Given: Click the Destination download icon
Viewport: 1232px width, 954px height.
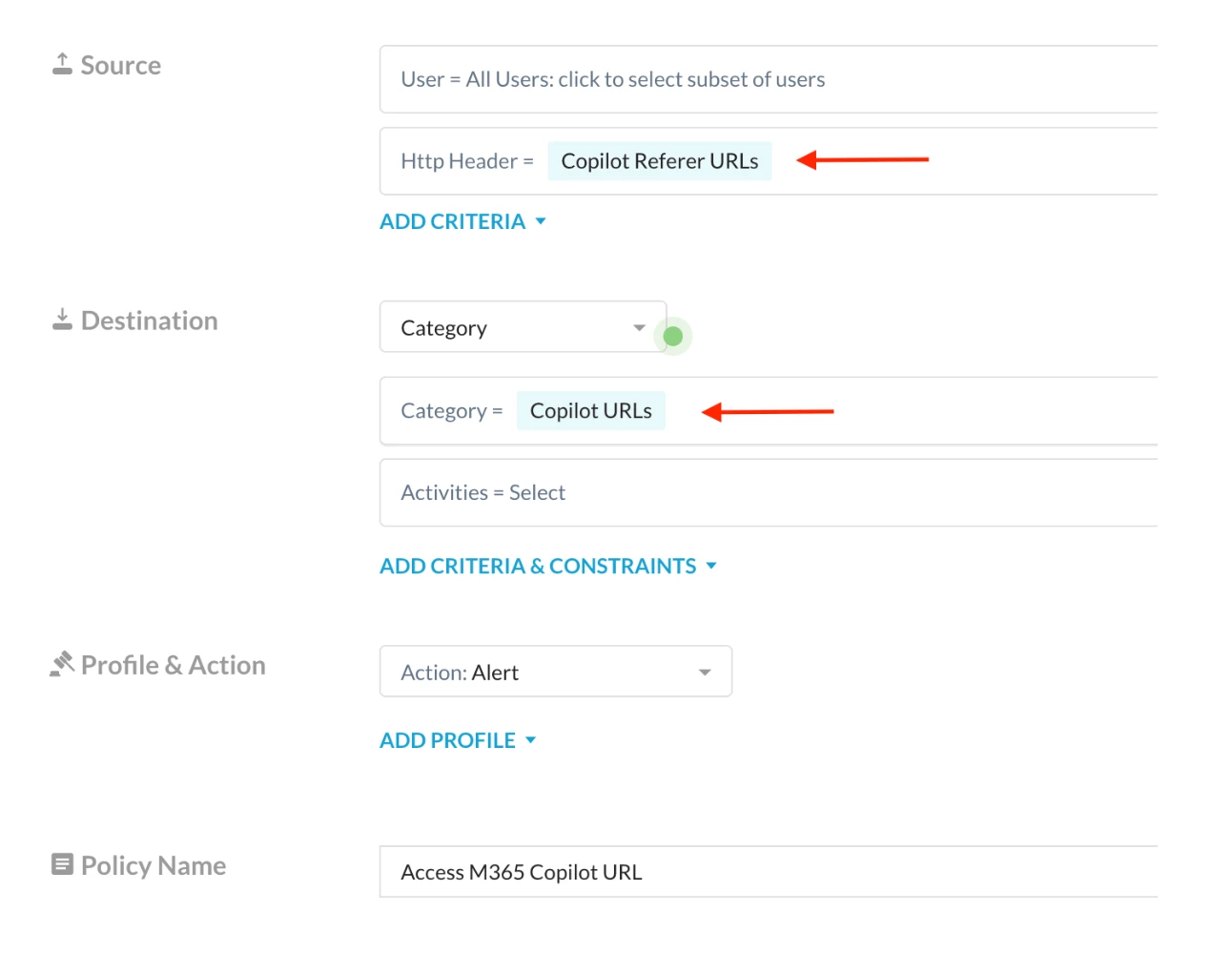Looking at the screenshot, I should coord(62,320).
